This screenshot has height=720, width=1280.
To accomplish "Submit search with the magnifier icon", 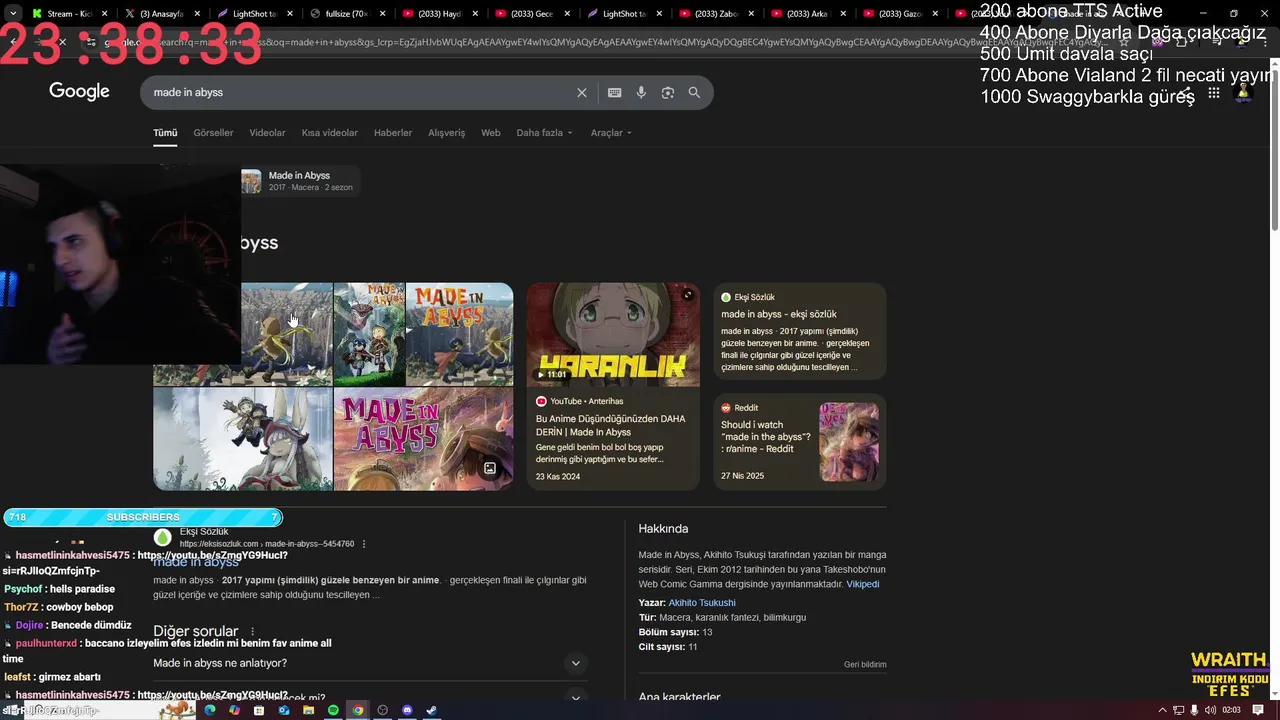I will (694, 92).
